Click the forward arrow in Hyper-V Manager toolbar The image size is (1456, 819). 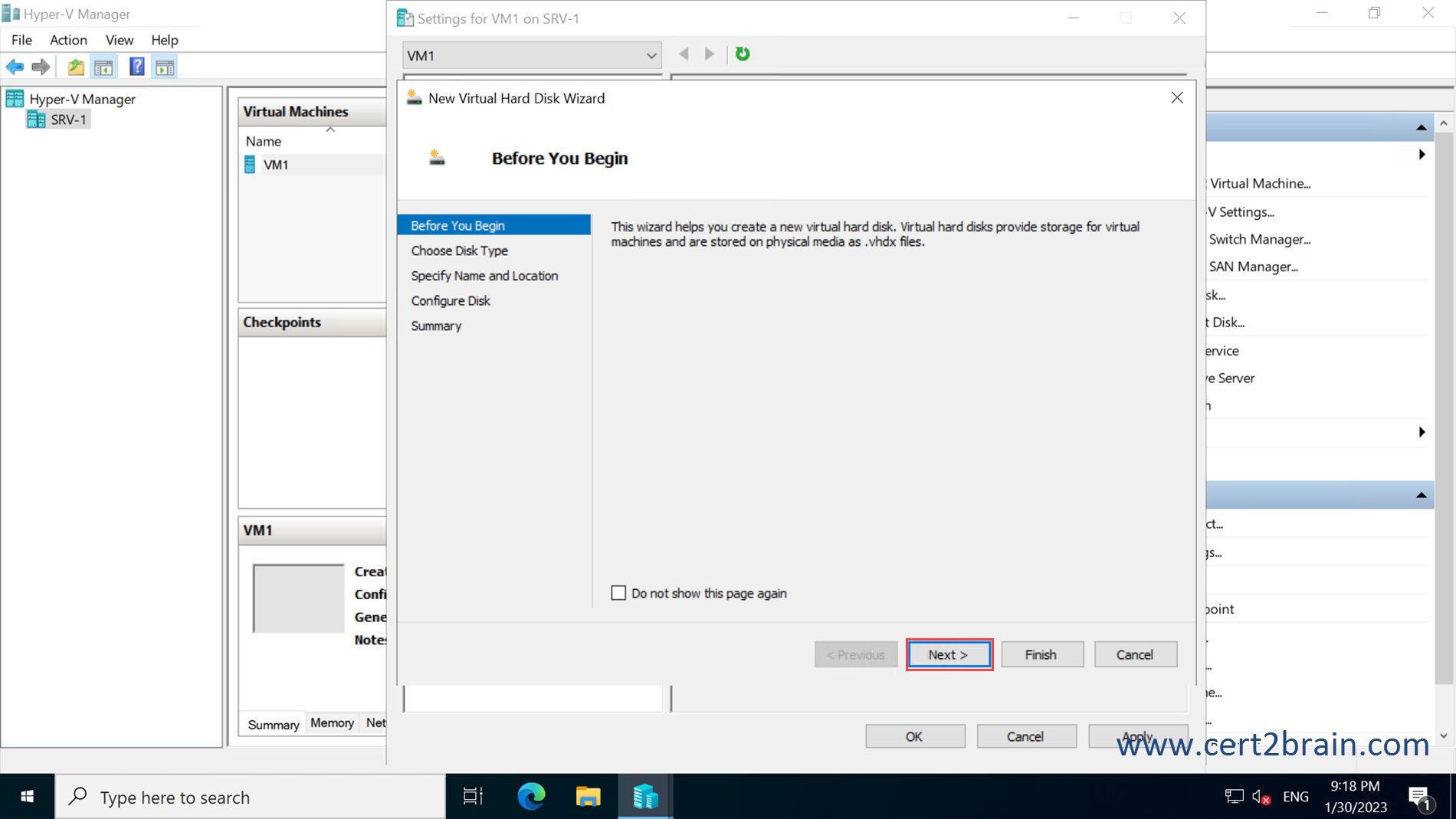[x=41, y=67]
